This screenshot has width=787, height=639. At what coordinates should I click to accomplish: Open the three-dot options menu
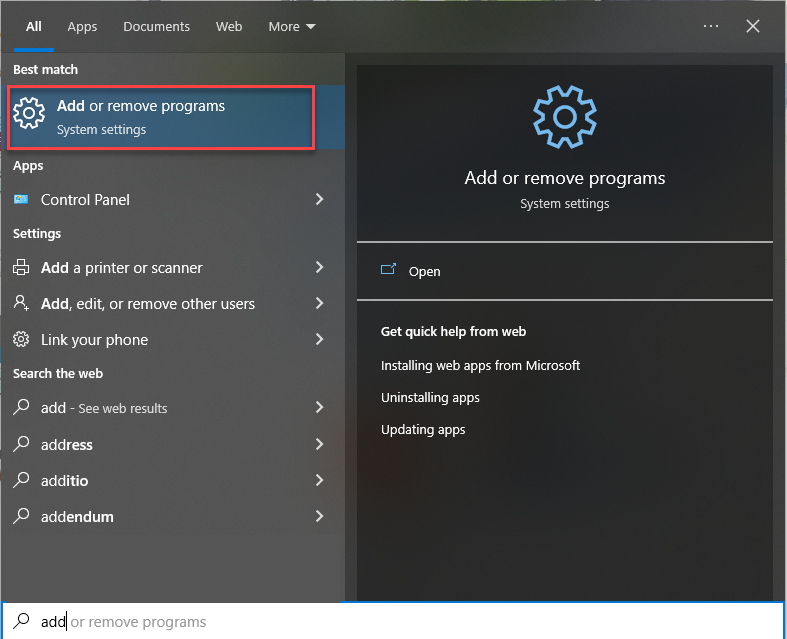711,26
